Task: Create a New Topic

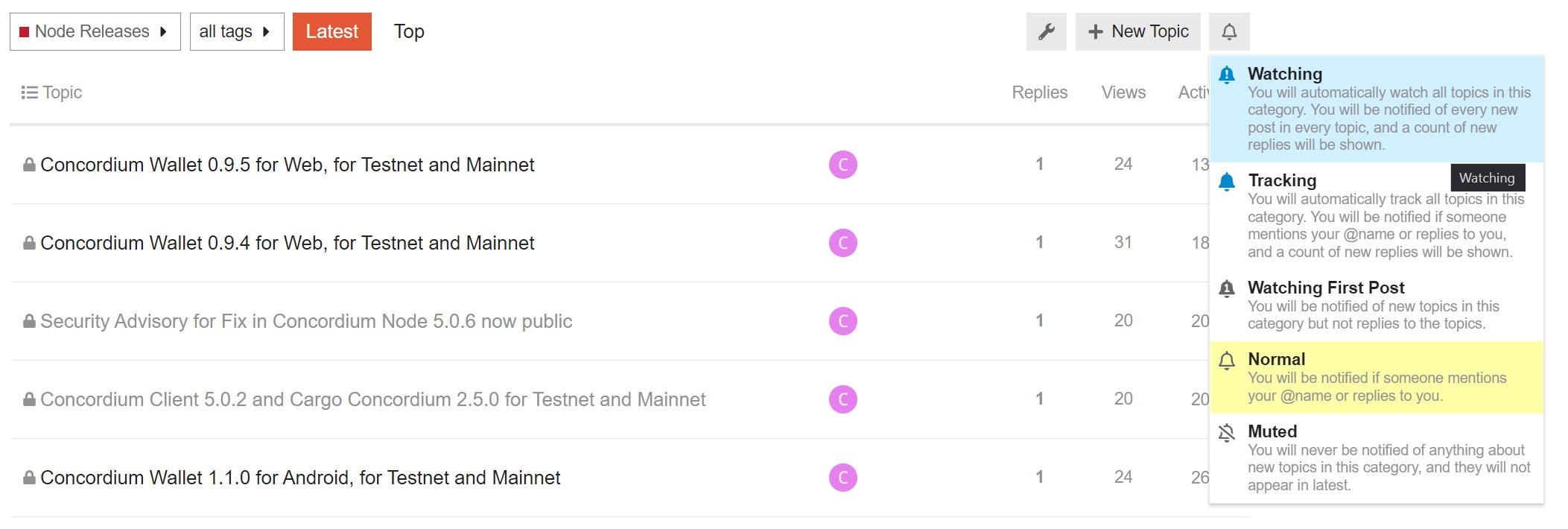Action: pyautogui.click(x=1138, y=31)
